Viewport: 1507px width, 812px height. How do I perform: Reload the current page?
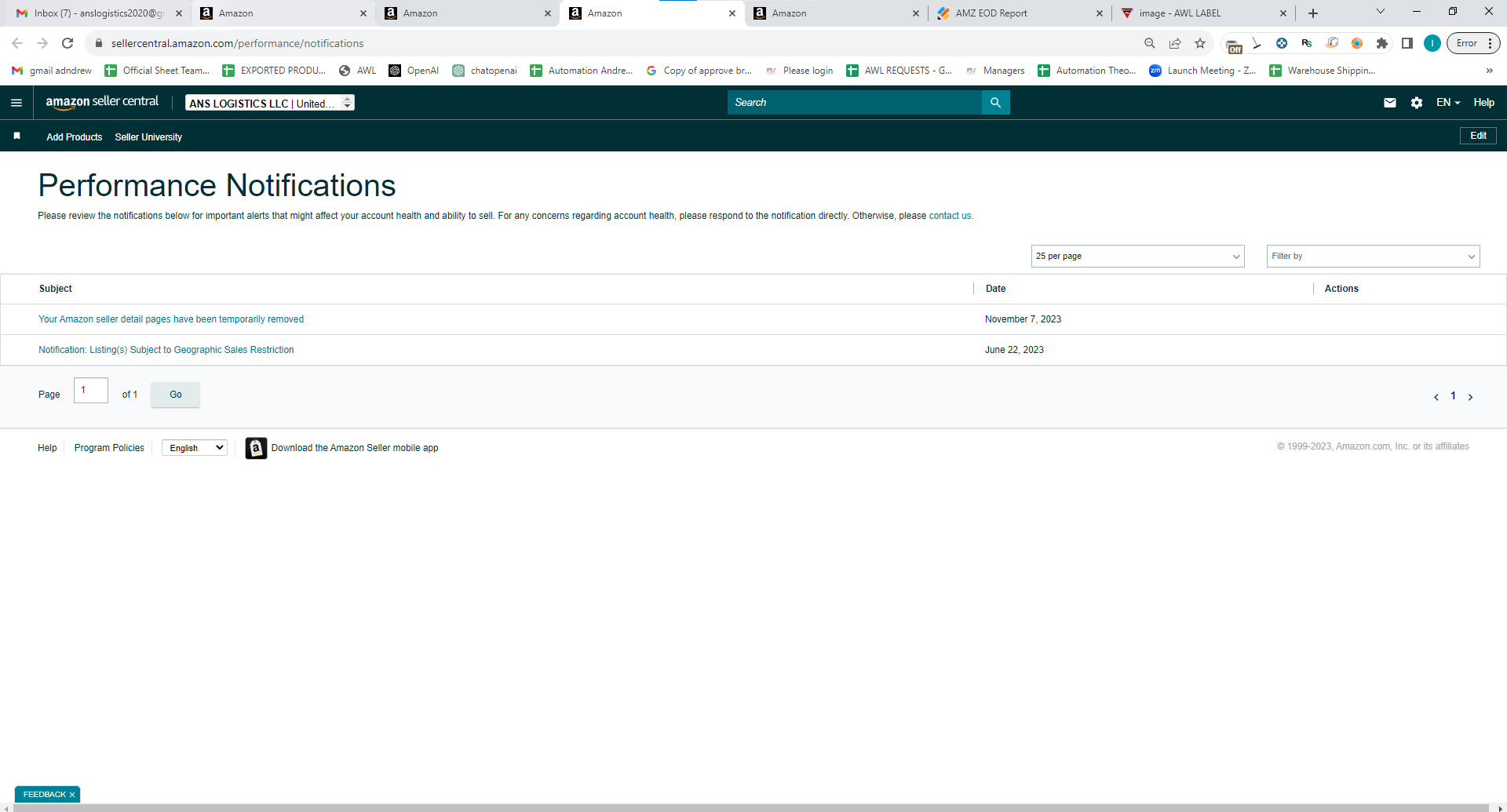pos(68,43)
